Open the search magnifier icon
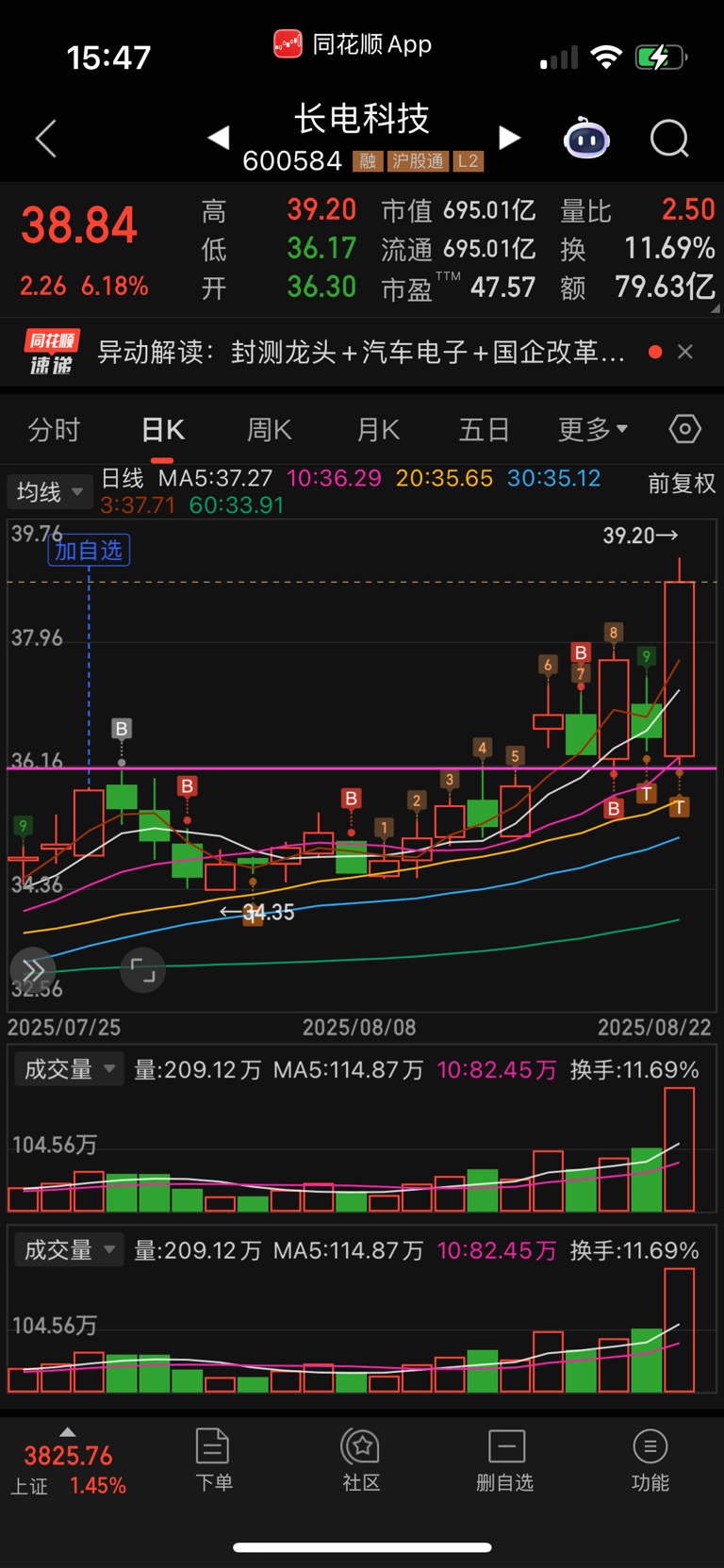Image resolution: width=724 pixels, height=1568 pixels. (x=669, y=139)
